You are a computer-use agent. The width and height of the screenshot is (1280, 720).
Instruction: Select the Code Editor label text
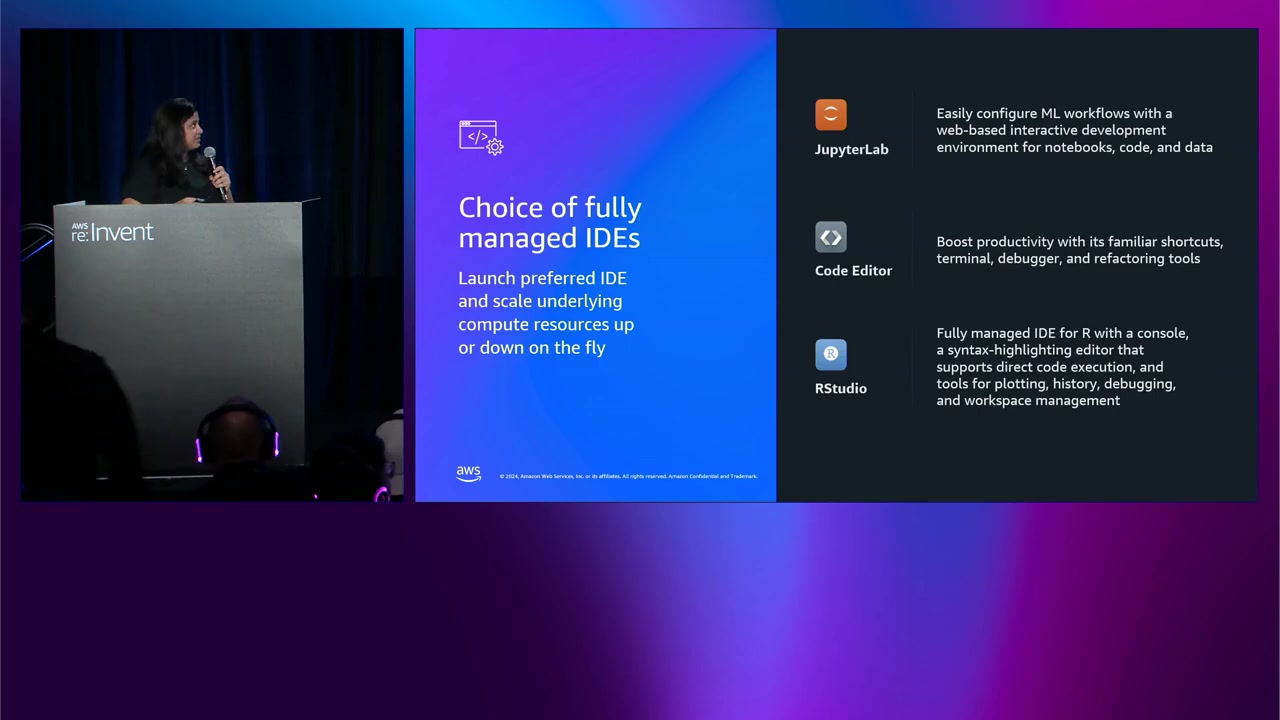853,270
